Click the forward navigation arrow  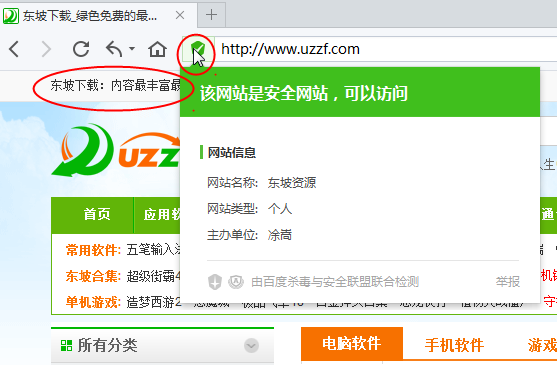click(x=46, y=49)
